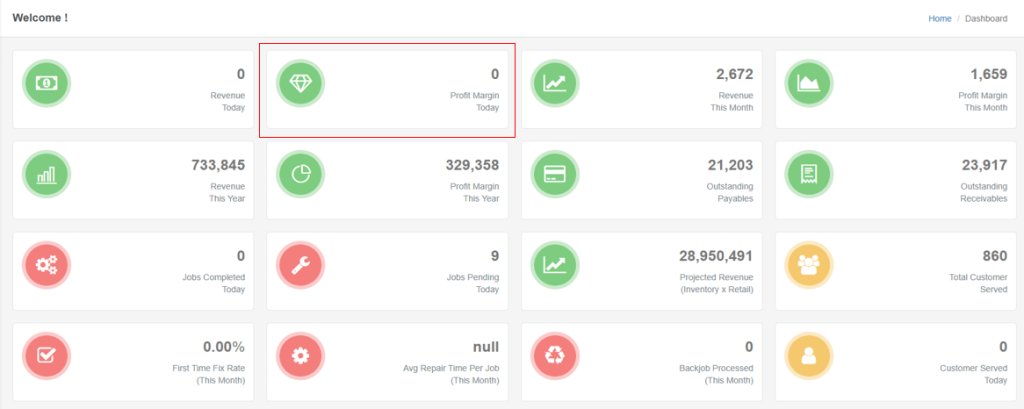Screen dimensions: 1024x409
Task: Click the Jobs Completed Today gears icon
Action: (x=47, y=265)
